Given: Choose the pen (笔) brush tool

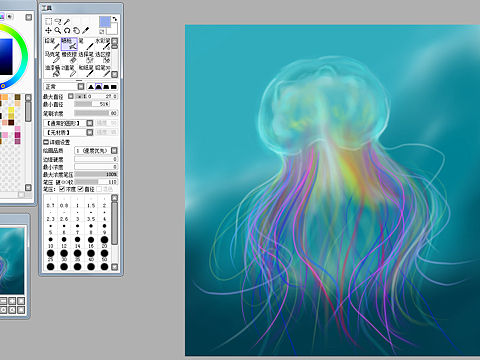Looking at the screenshot, I should click(x=86, y=44).
